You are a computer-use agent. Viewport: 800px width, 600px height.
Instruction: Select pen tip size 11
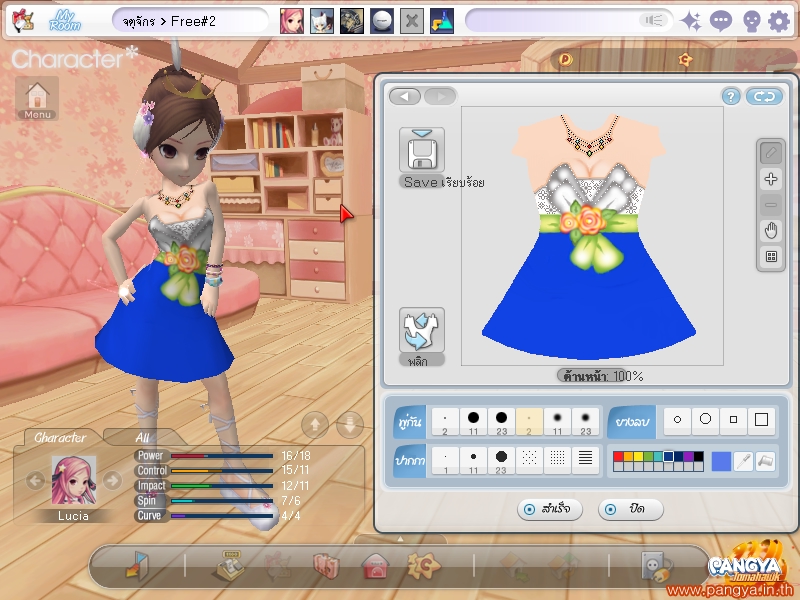(x=473, y=460)
